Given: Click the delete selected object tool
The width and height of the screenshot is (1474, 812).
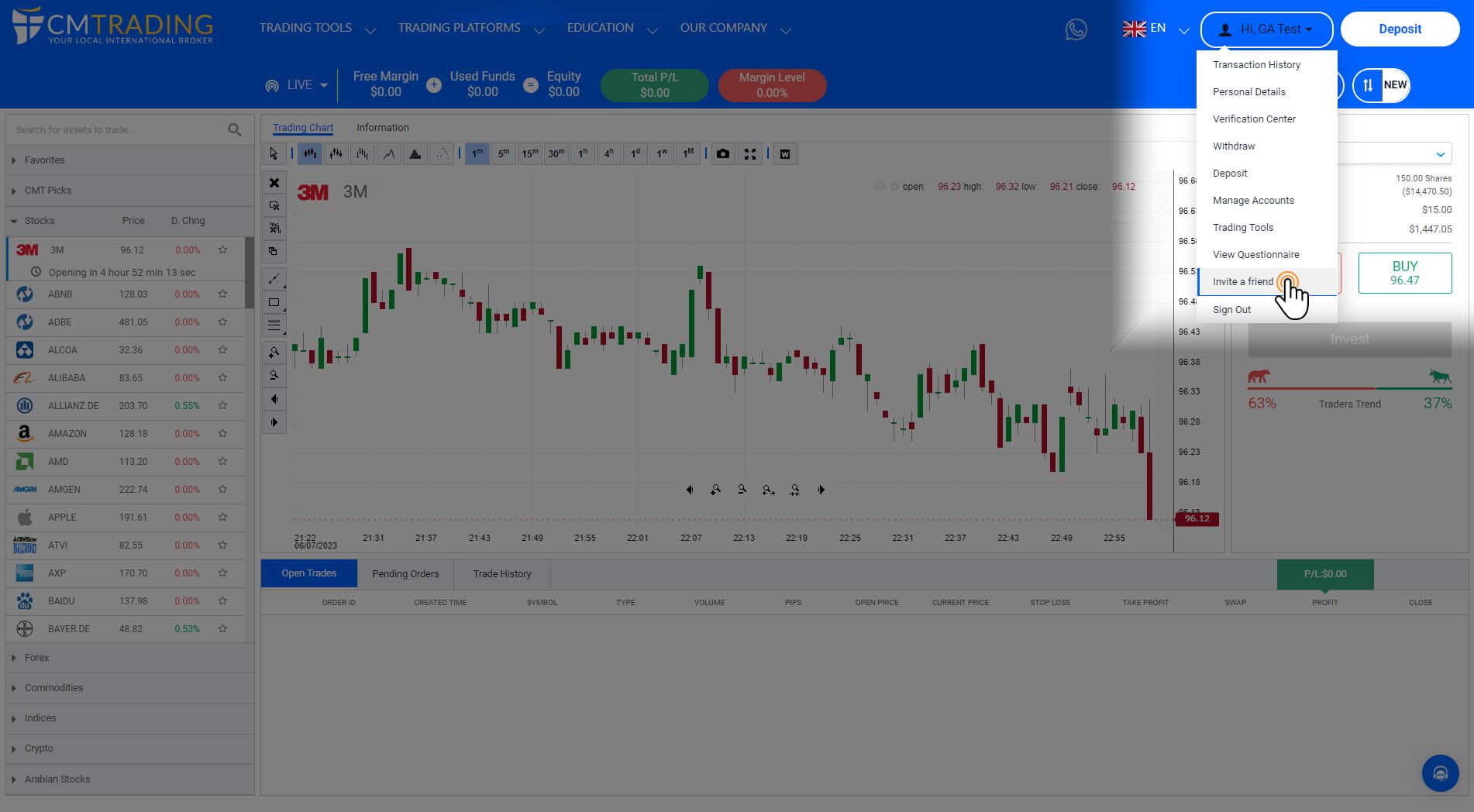Looking at the screenshot, I should pos(274,205).
